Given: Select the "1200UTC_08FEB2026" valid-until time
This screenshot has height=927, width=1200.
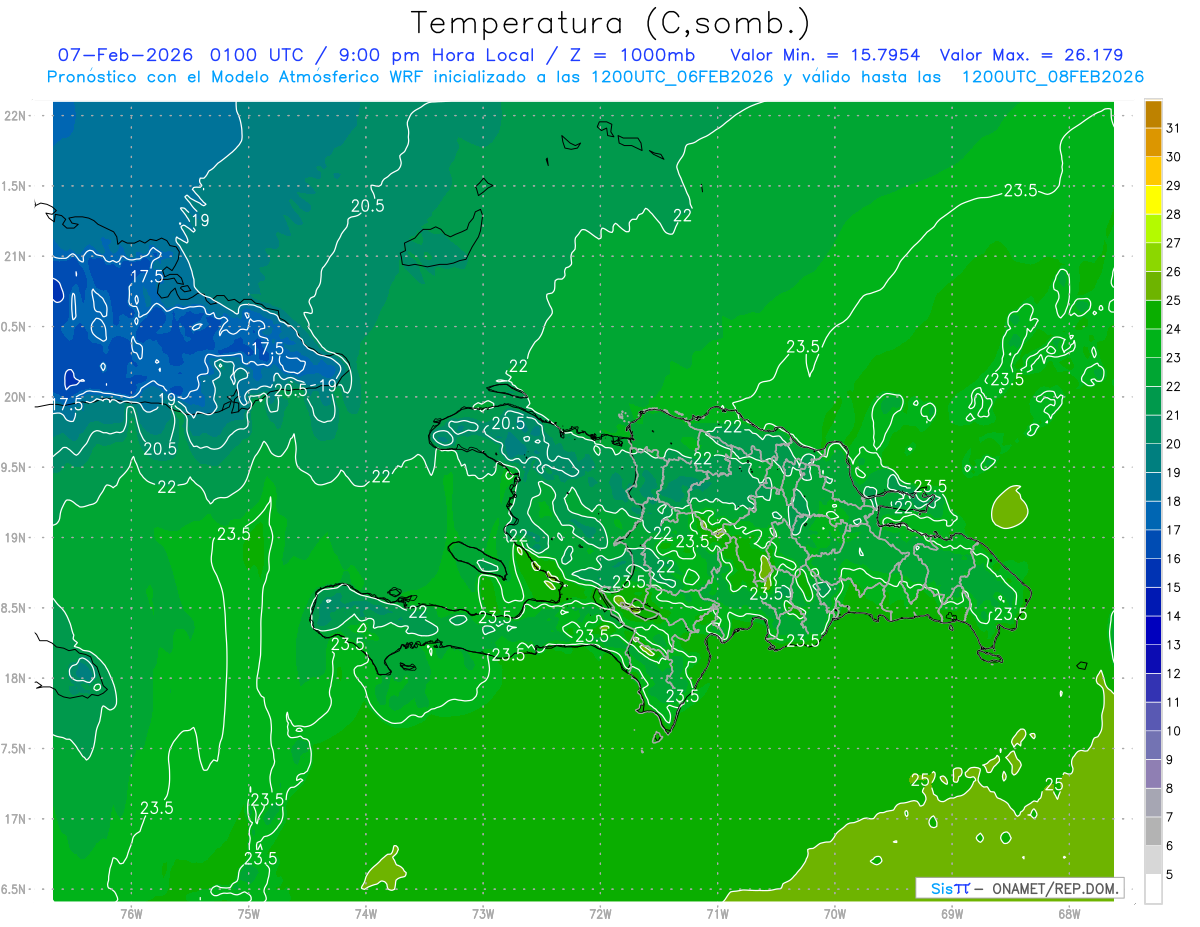Looking at the screenshot, I should [1052, 77].
